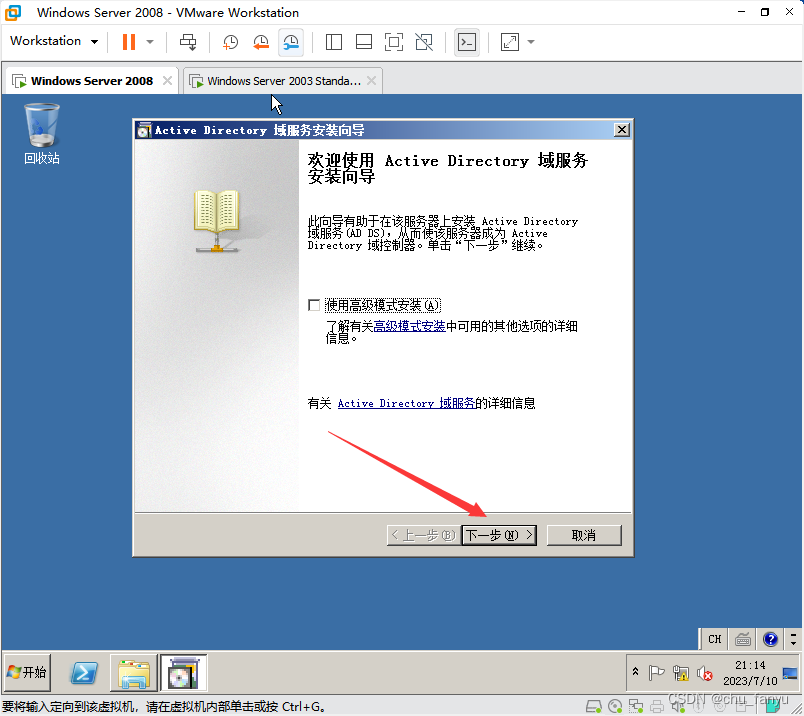Open power options dropdown next to pause
Screen dimensions: 804x716
(x=150, y=42)
